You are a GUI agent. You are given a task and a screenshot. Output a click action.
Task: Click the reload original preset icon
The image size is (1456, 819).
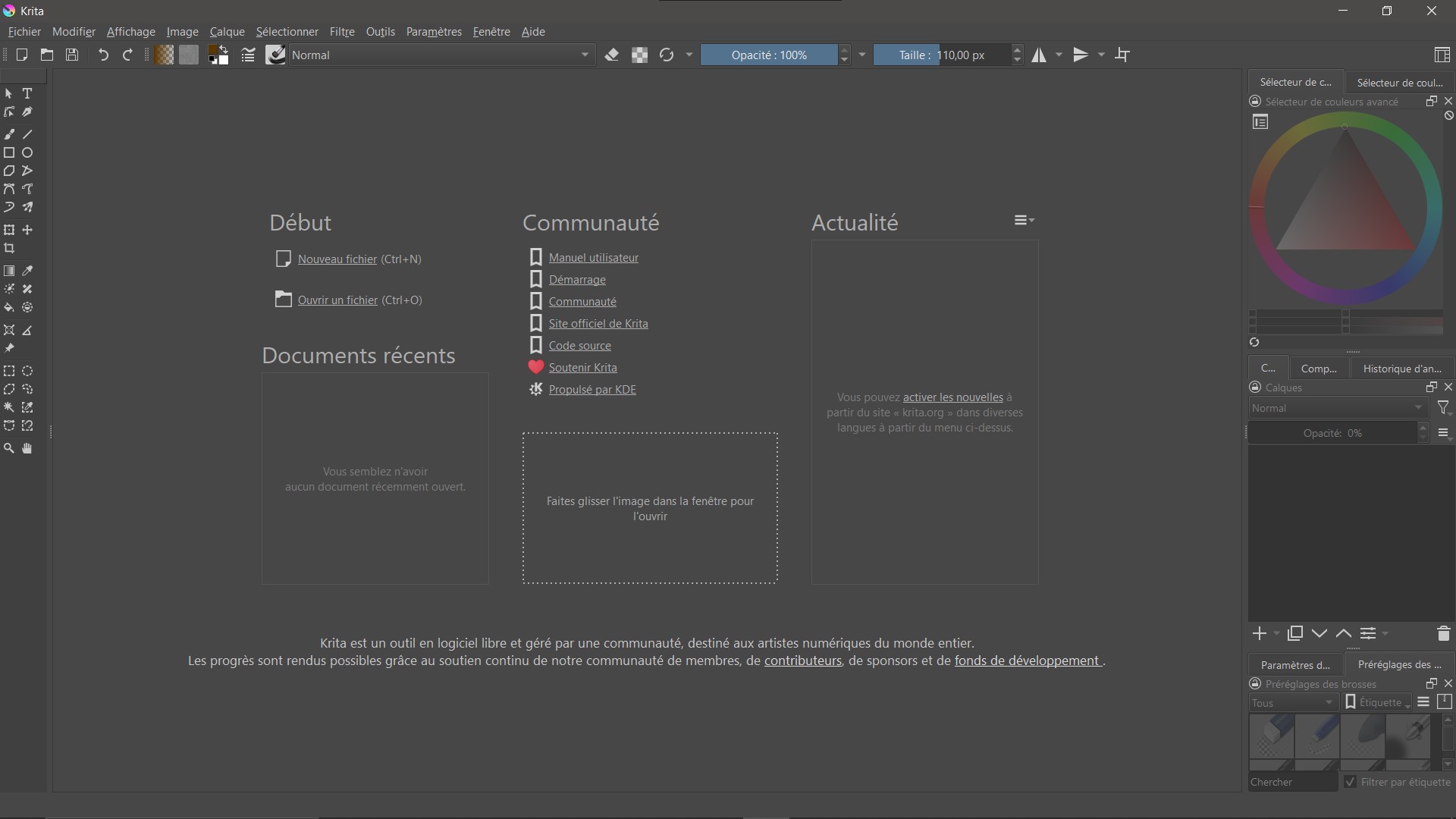tap(667, 55)
